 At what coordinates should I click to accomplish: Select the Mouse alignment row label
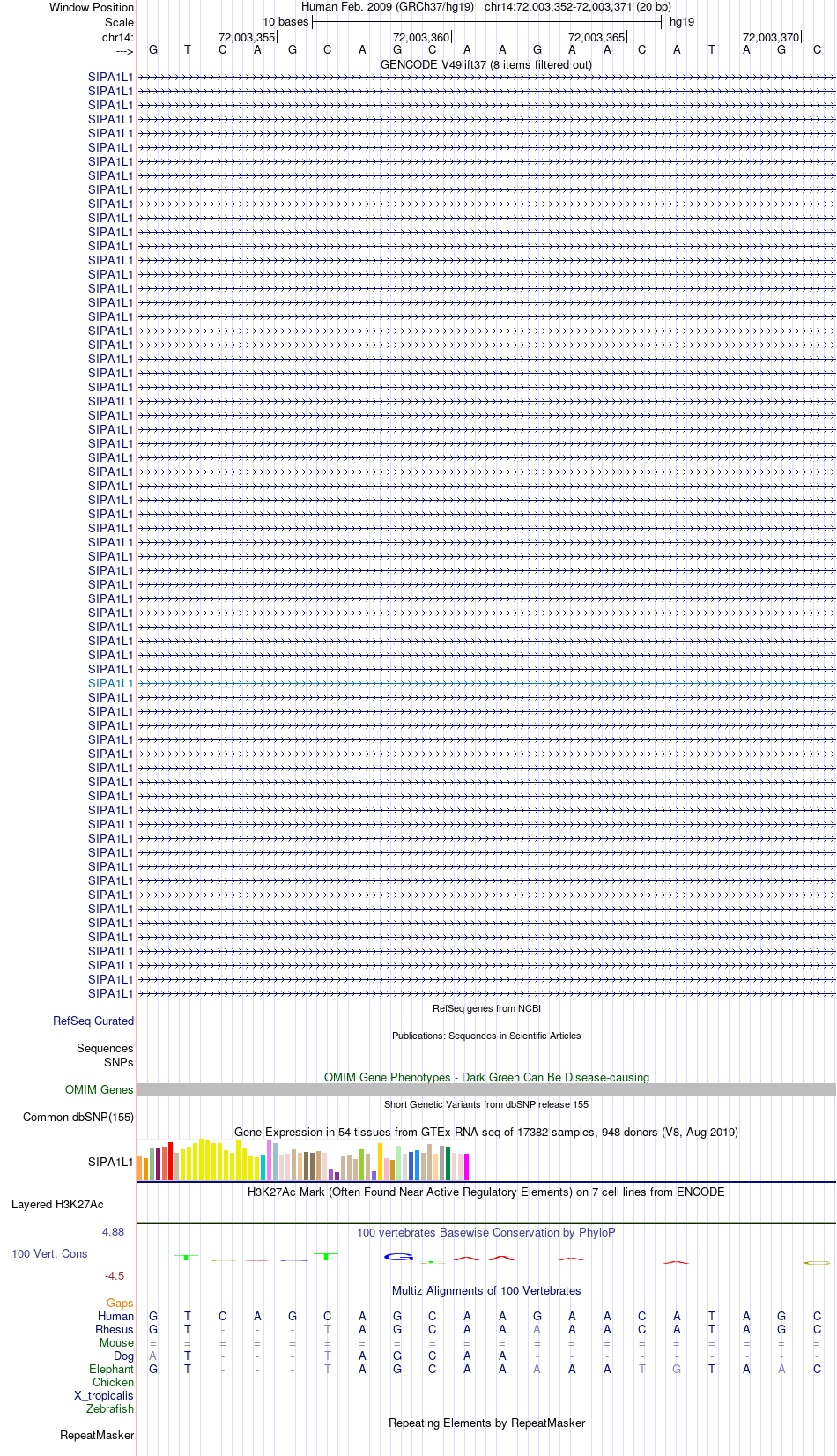(x=116, y=1342)
